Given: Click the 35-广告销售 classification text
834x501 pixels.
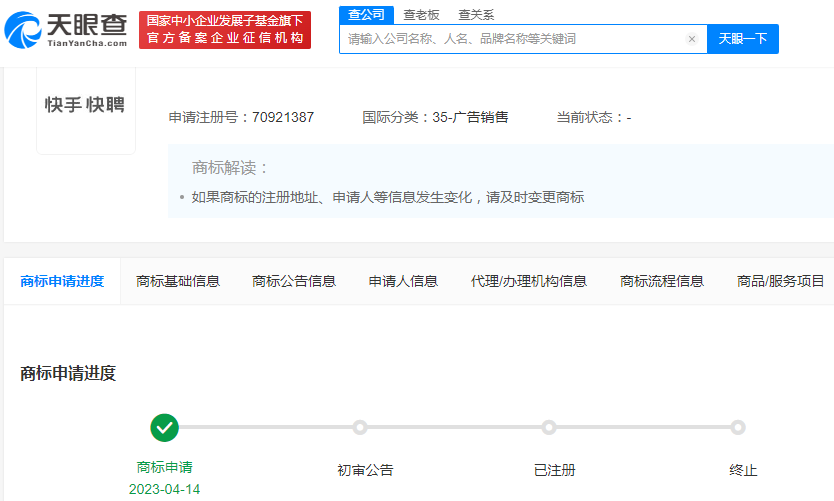Looking at the screenshot, I should (470, 117).
